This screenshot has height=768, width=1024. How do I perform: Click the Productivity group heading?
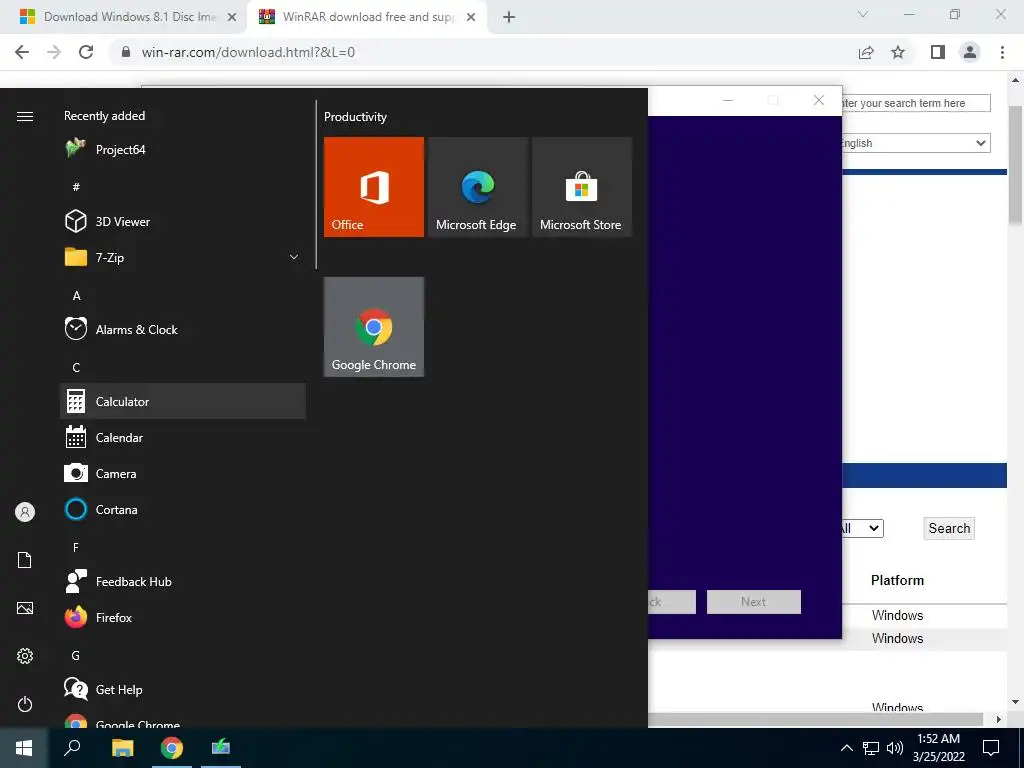coord(355,117)
